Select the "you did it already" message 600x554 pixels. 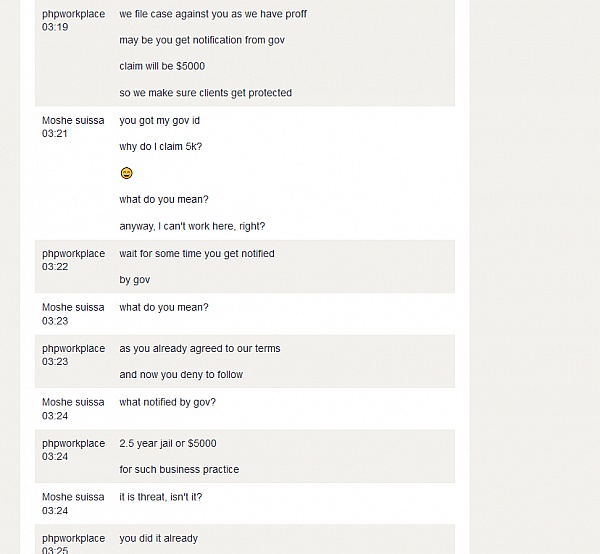(158, 539)
